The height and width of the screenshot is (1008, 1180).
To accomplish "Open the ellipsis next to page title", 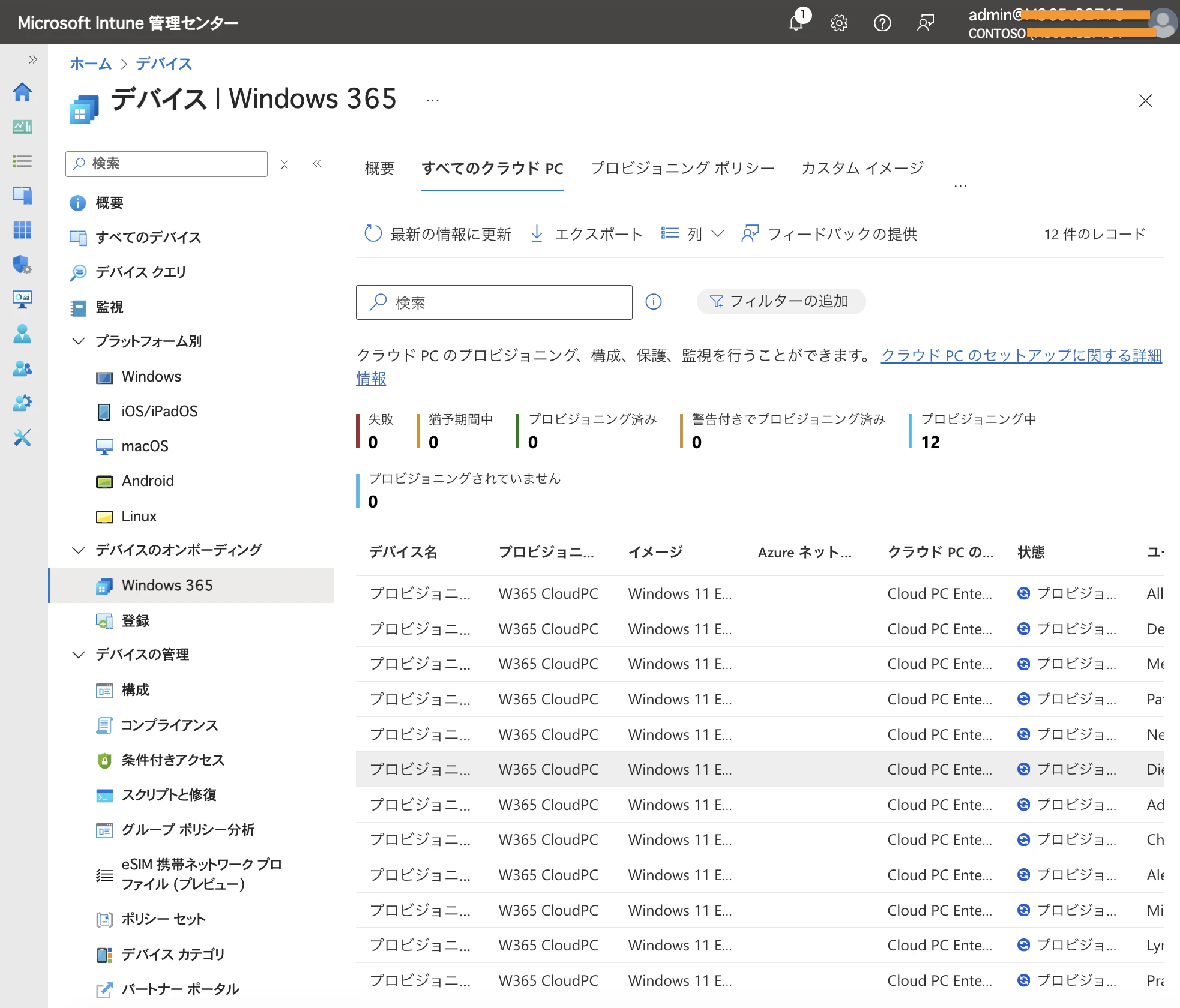I will tap(432, 101).
